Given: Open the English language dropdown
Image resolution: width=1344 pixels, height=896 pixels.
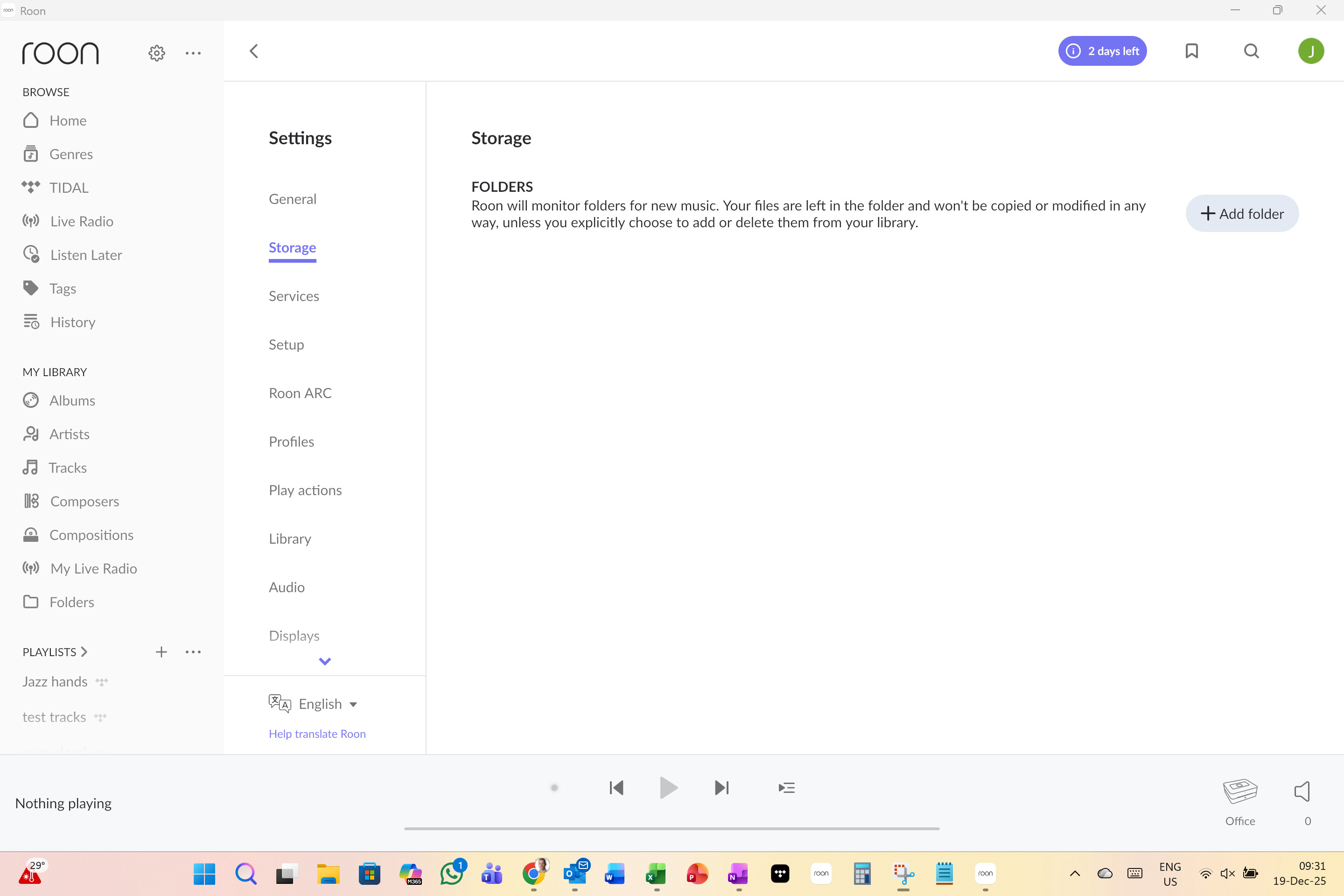Looking at the screenshot, I should [x=328, y=704].
